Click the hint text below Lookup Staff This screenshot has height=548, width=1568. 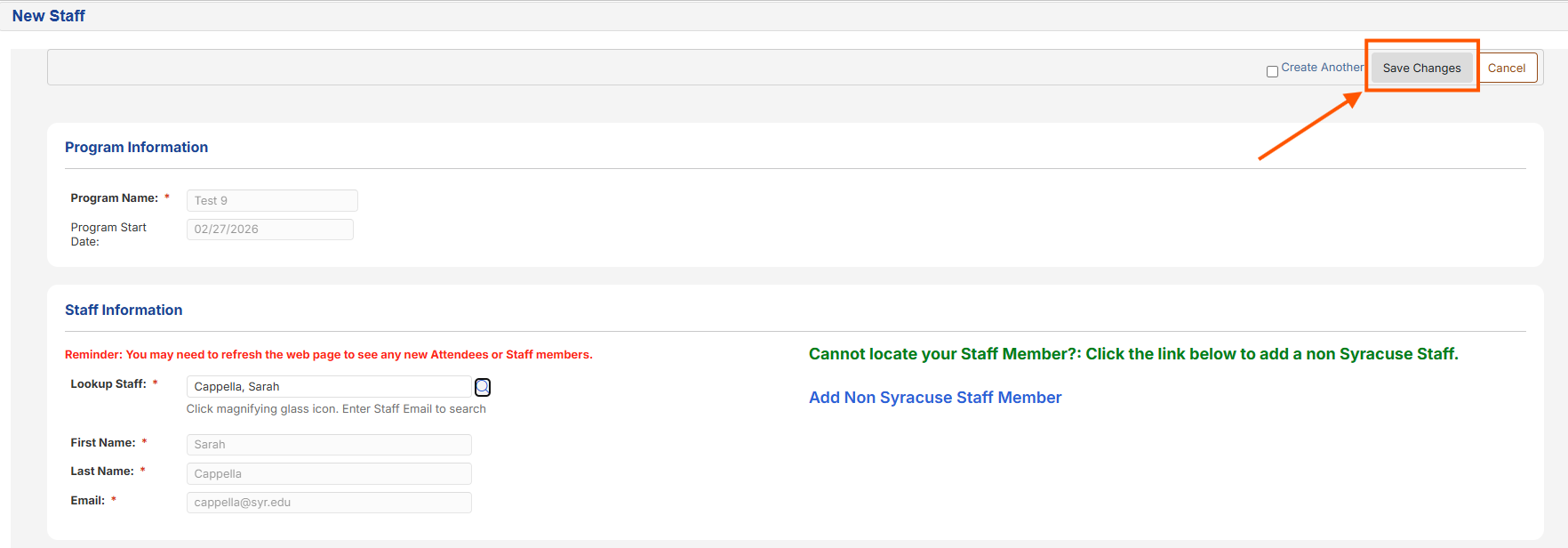336,409
